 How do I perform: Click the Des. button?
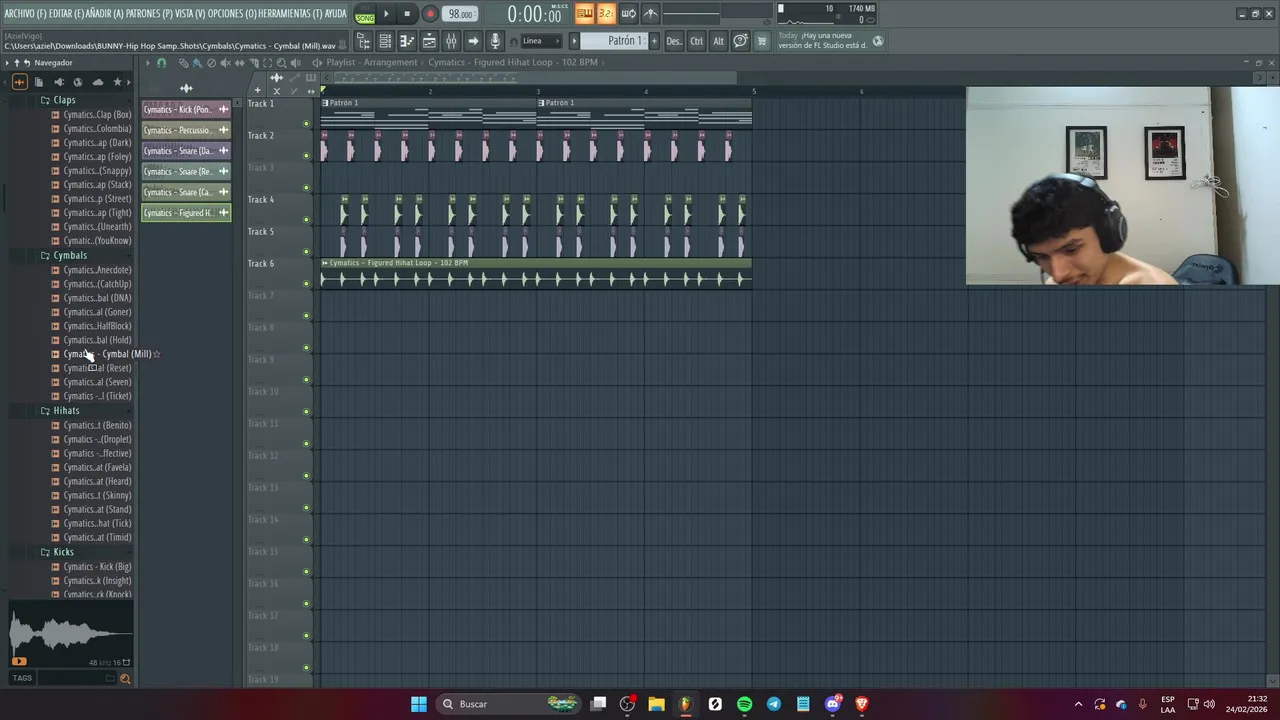(x=674, y=41)
